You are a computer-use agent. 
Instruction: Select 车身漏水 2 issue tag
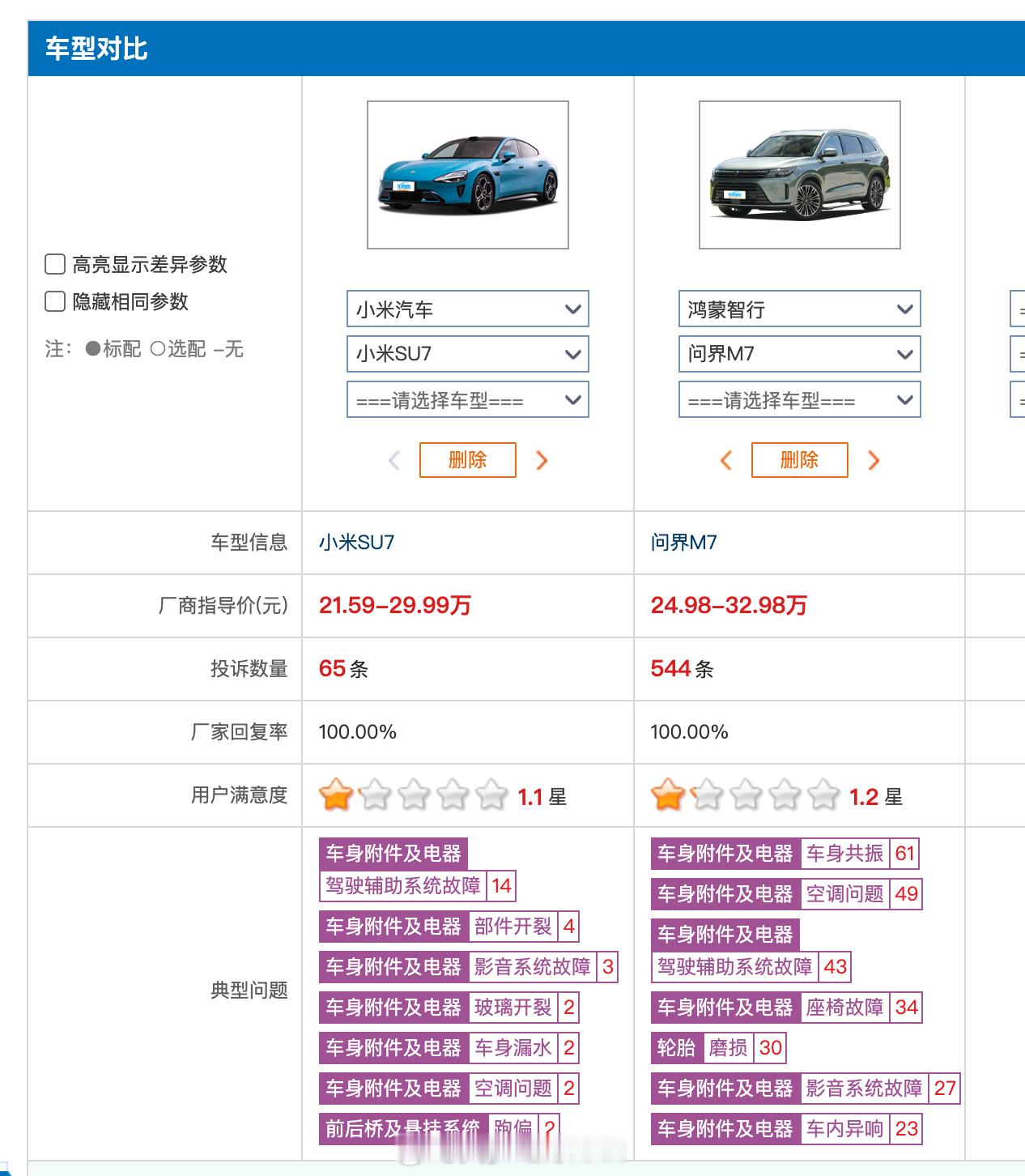coord(449,1047)
